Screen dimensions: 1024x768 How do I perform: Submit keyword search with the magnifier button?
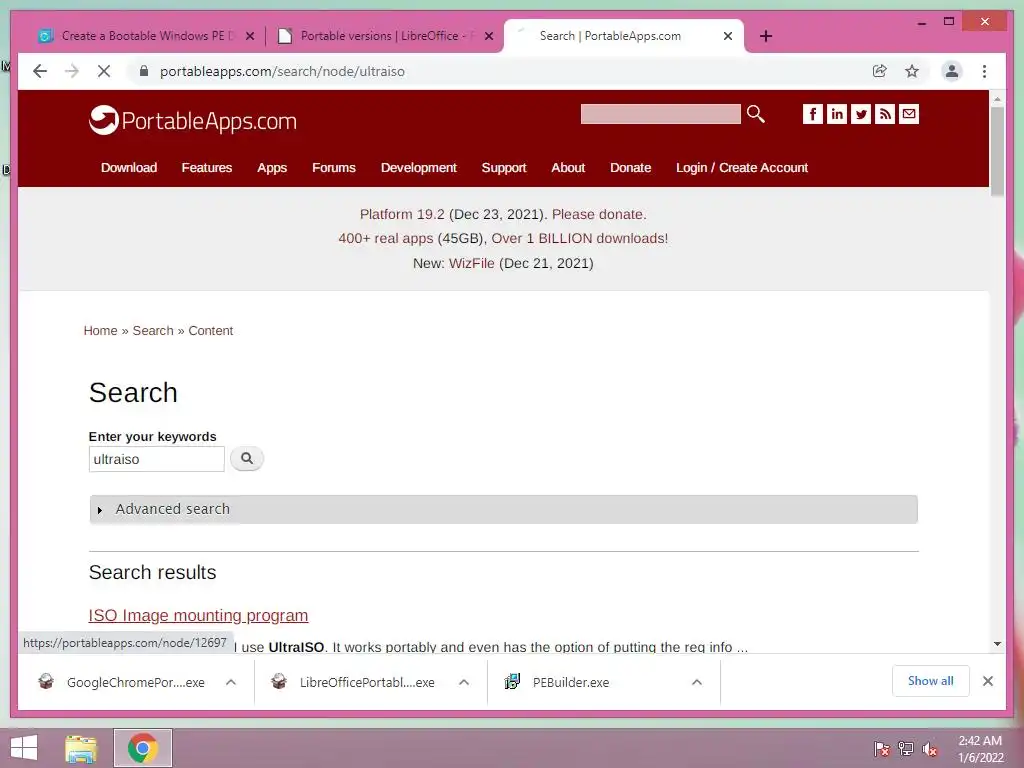coord(247,458)
